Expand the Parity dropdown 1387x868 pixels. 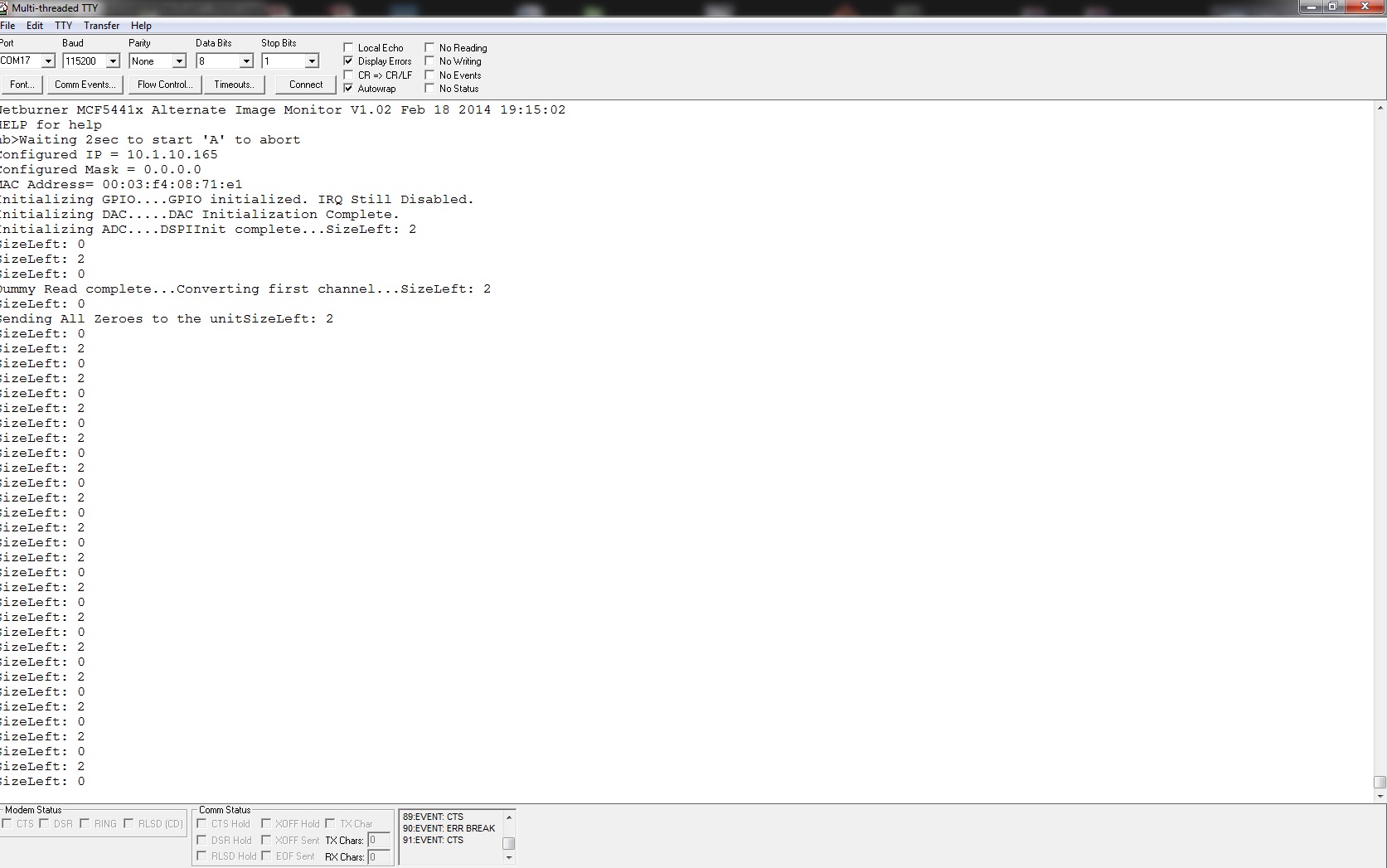179,61
